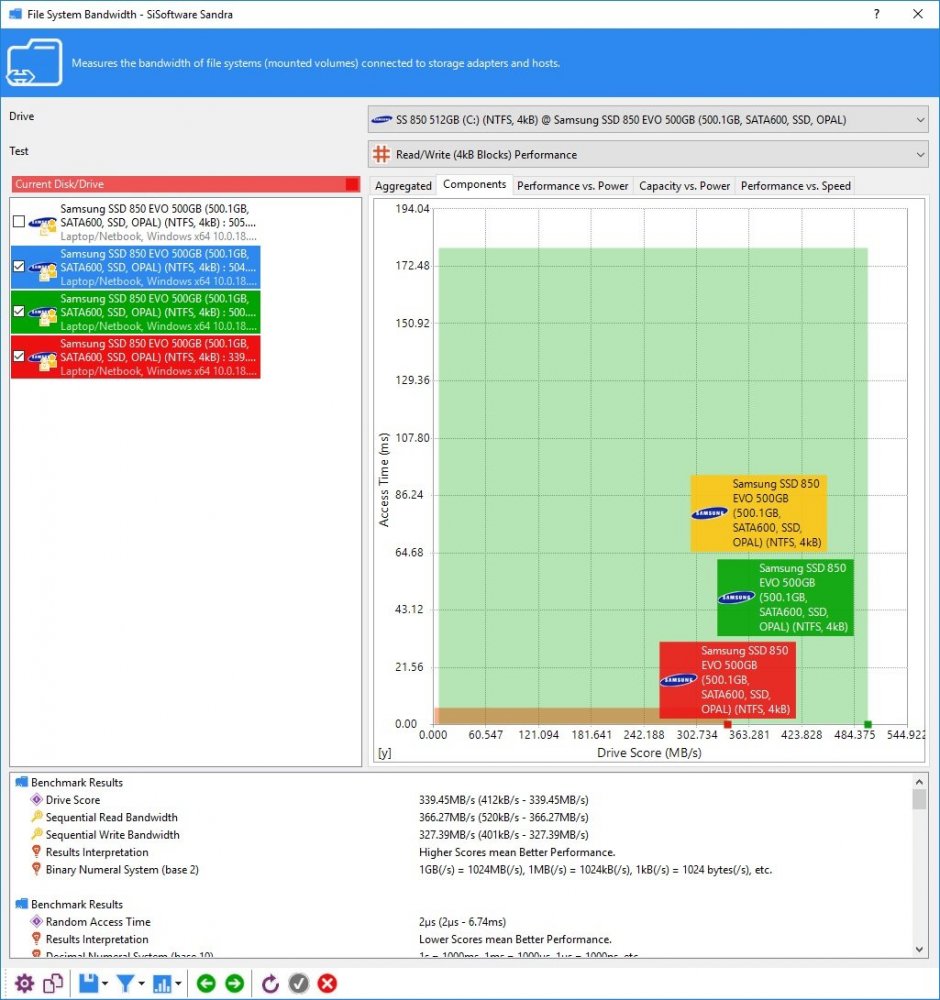The width and height of the screenshot is (940, 1000).
Task: Click the blue bar chart icon
Action: coord(163,983)
